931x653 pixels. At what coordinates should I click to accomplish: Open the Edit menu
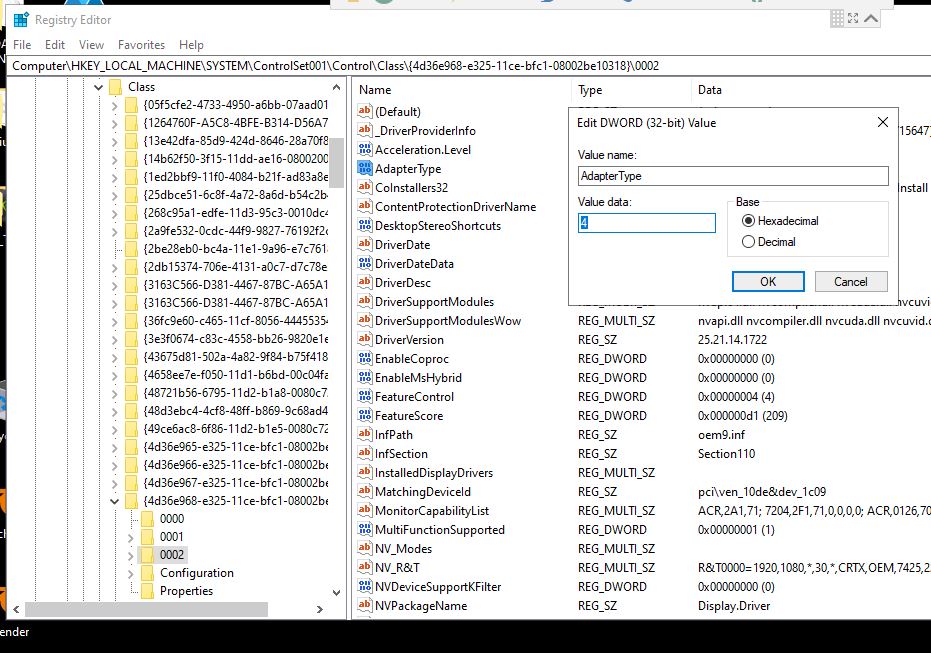click(x=55, y=45)
